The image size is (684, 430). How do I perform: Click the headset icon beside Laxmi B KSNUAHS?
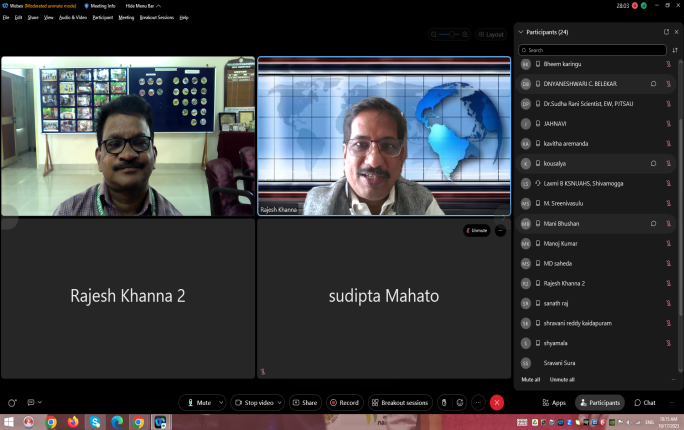pyautogui.click(x=538, y=184)
